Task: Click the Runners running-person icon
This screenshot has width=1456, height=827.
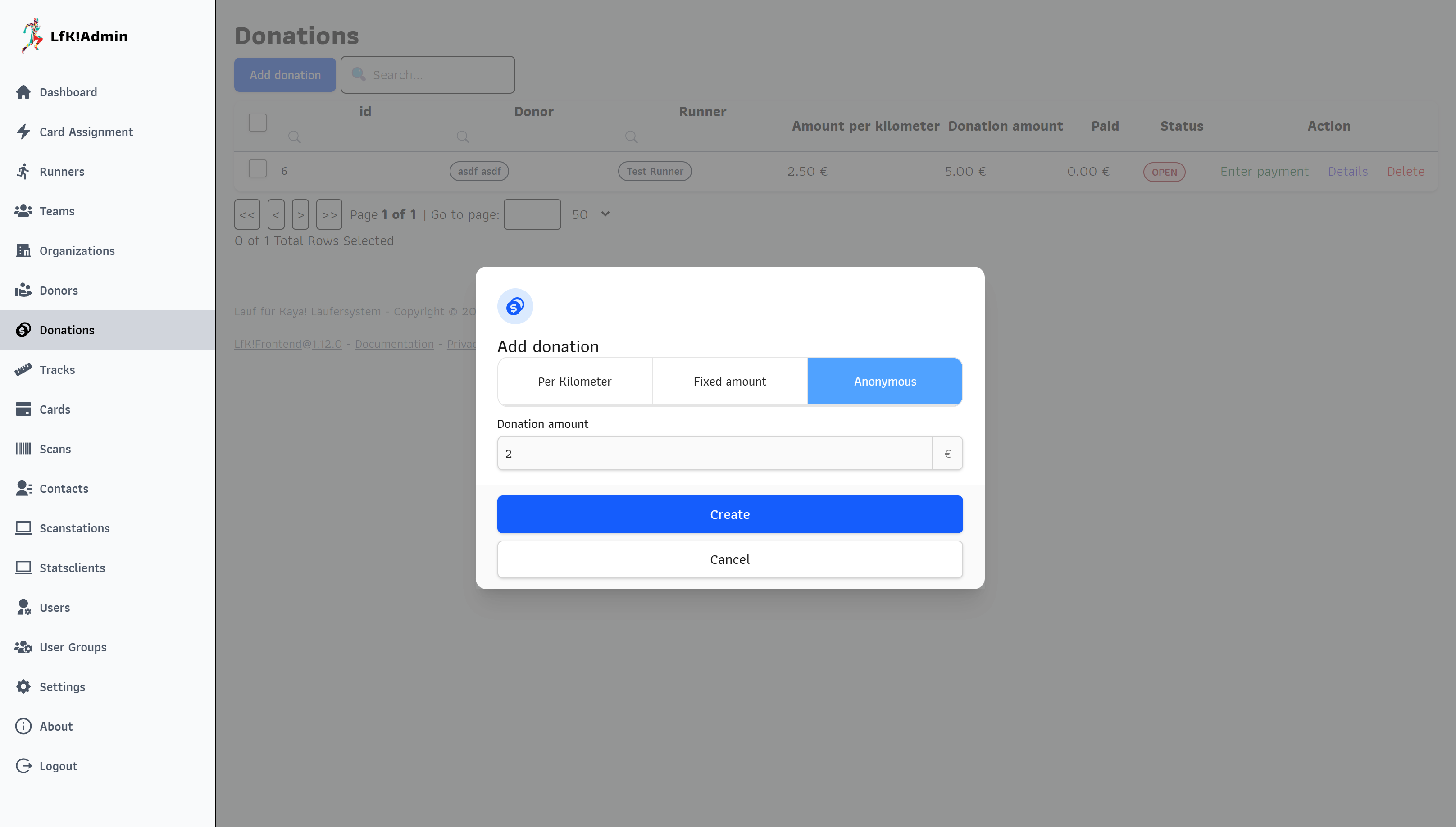Action: 23,172
